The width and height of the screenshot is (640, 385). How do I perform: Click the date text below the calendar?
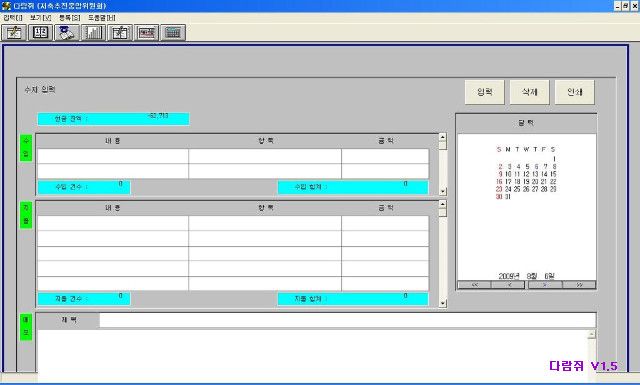pyautogui.click(x=527, y=276)
